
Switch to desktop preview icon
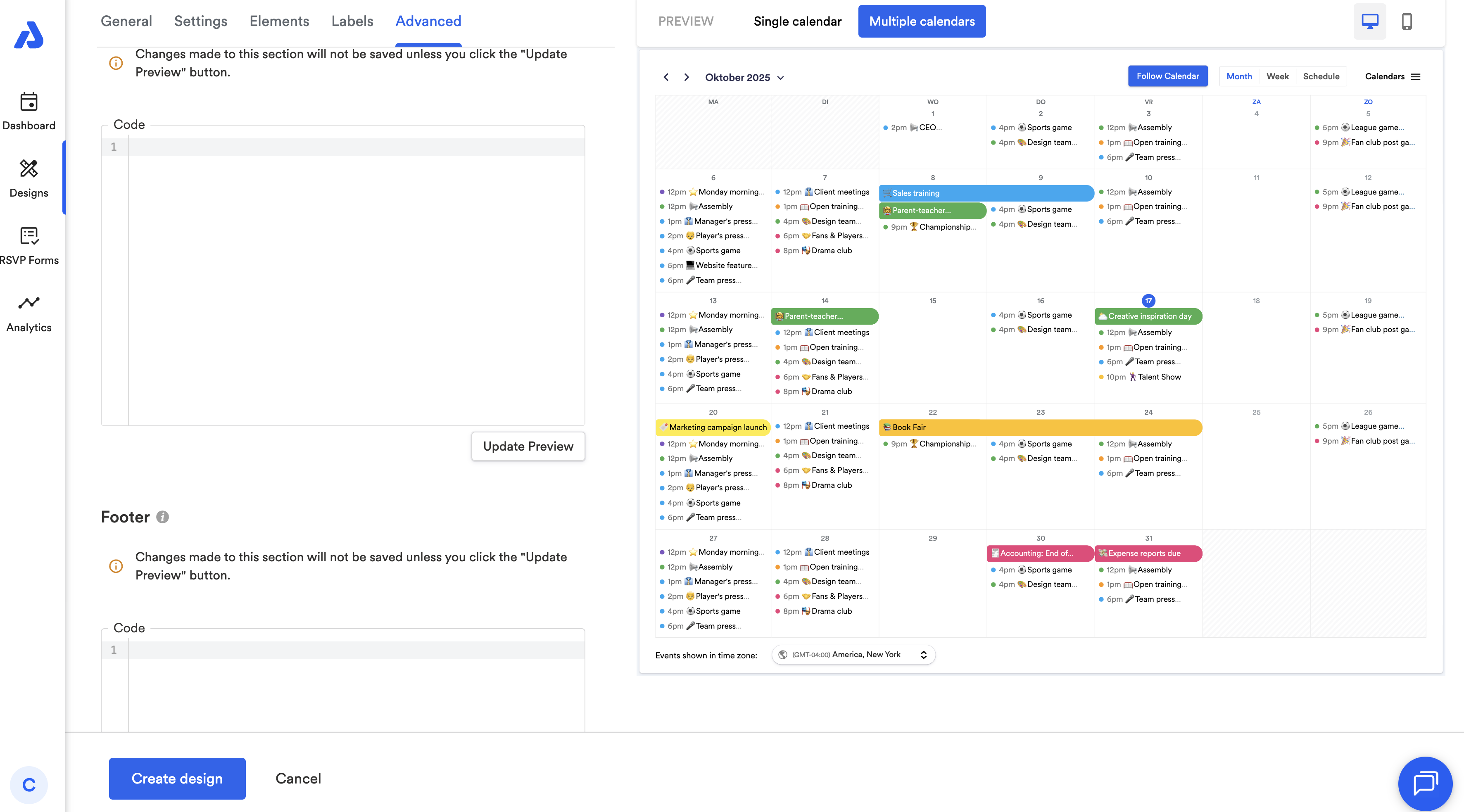pos(1370,21)
